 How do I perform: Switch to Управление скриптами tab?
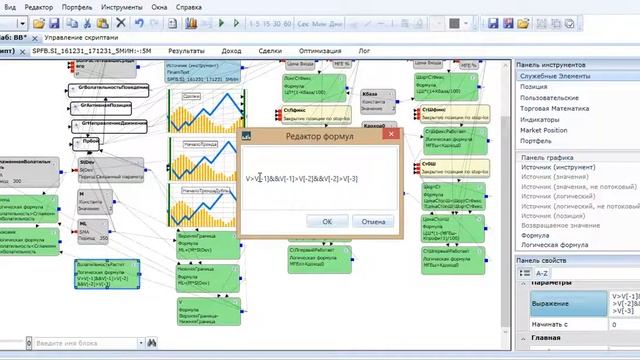coord(81,38)
